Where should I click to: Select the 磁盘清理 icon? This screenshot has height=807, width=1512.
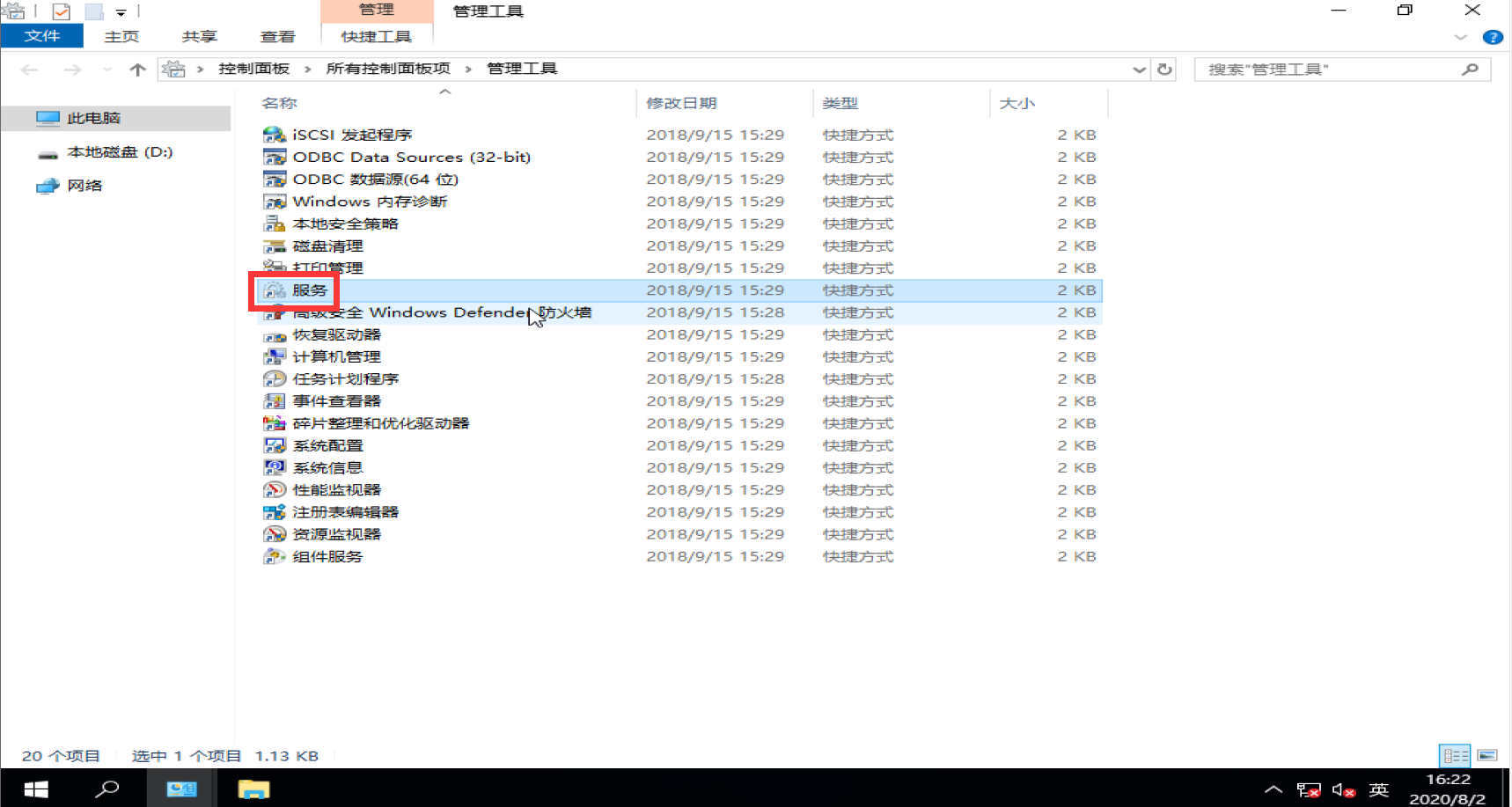coord(275,246)
